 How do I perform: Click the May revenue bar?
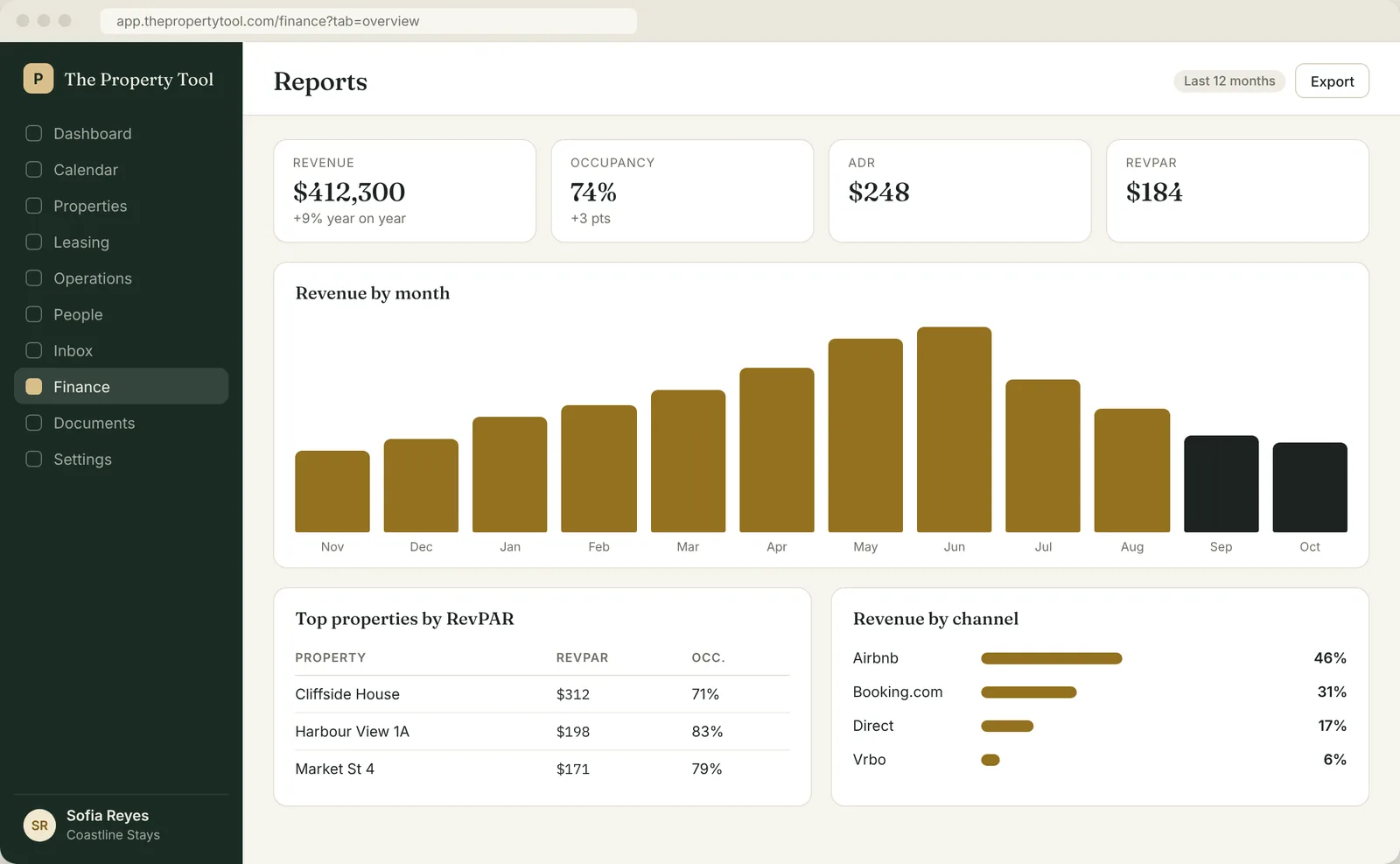(865, 435)
